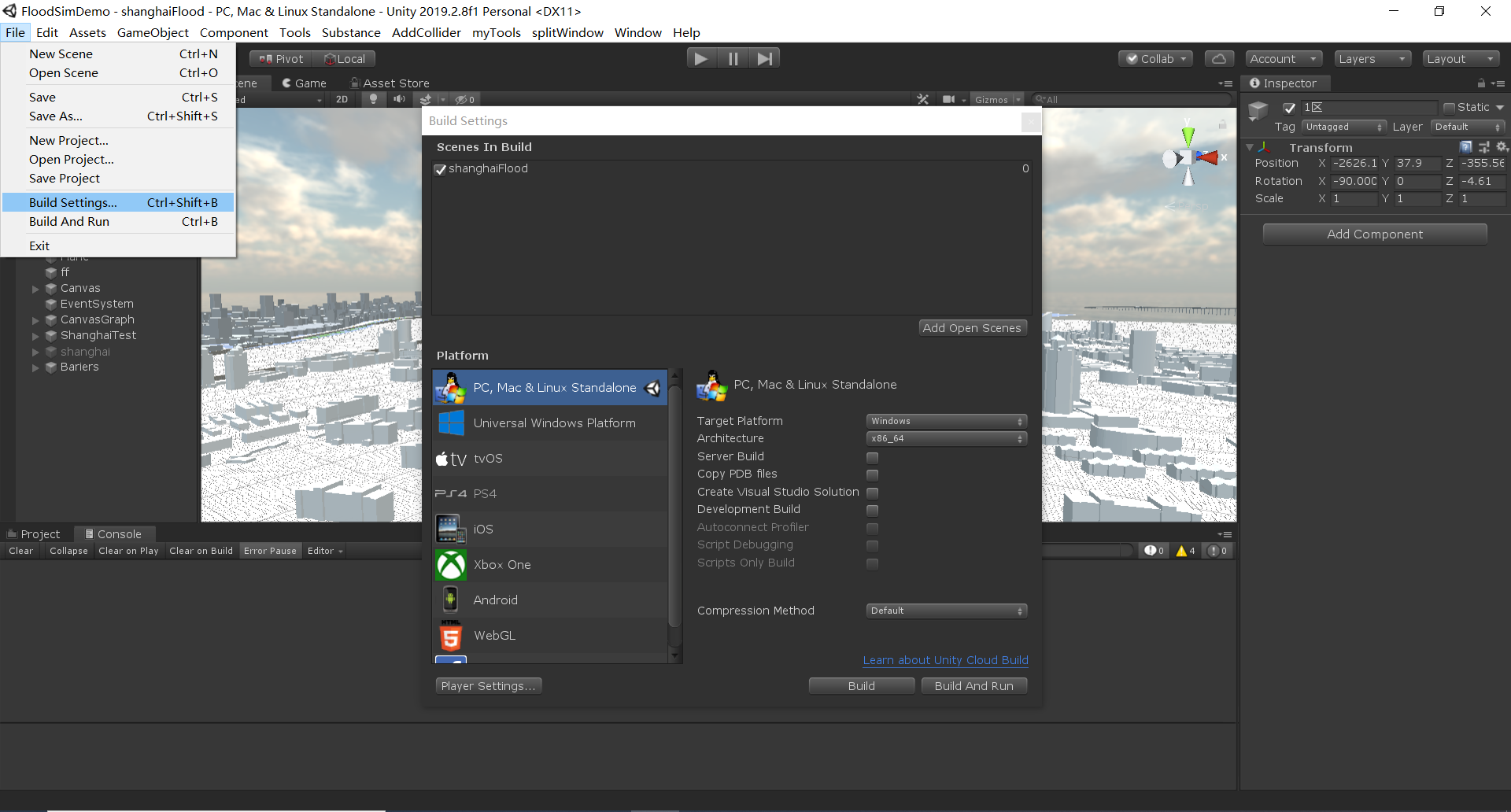Open the cloud services icon next to Collab

(x=1218, y=58)
